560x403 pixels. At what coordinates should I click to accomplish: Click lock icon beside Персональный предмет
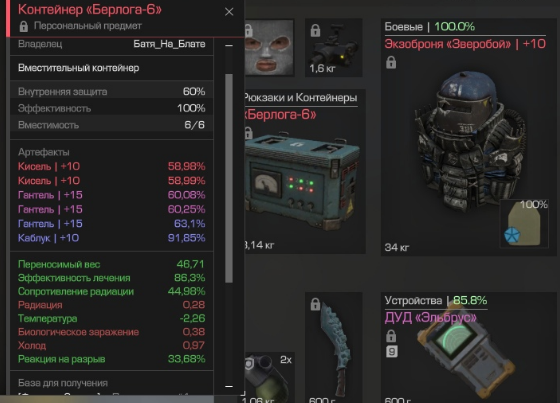click(24, 26)
